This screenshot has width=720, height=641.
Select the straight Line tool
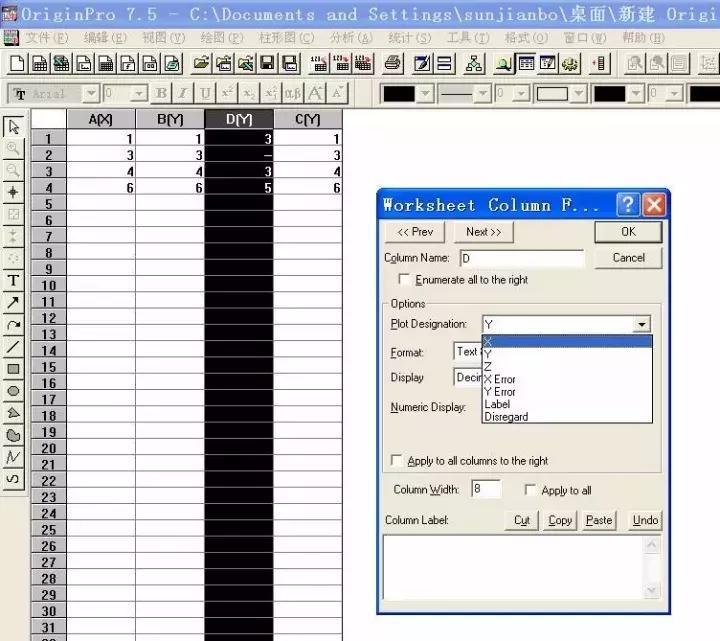13,347
